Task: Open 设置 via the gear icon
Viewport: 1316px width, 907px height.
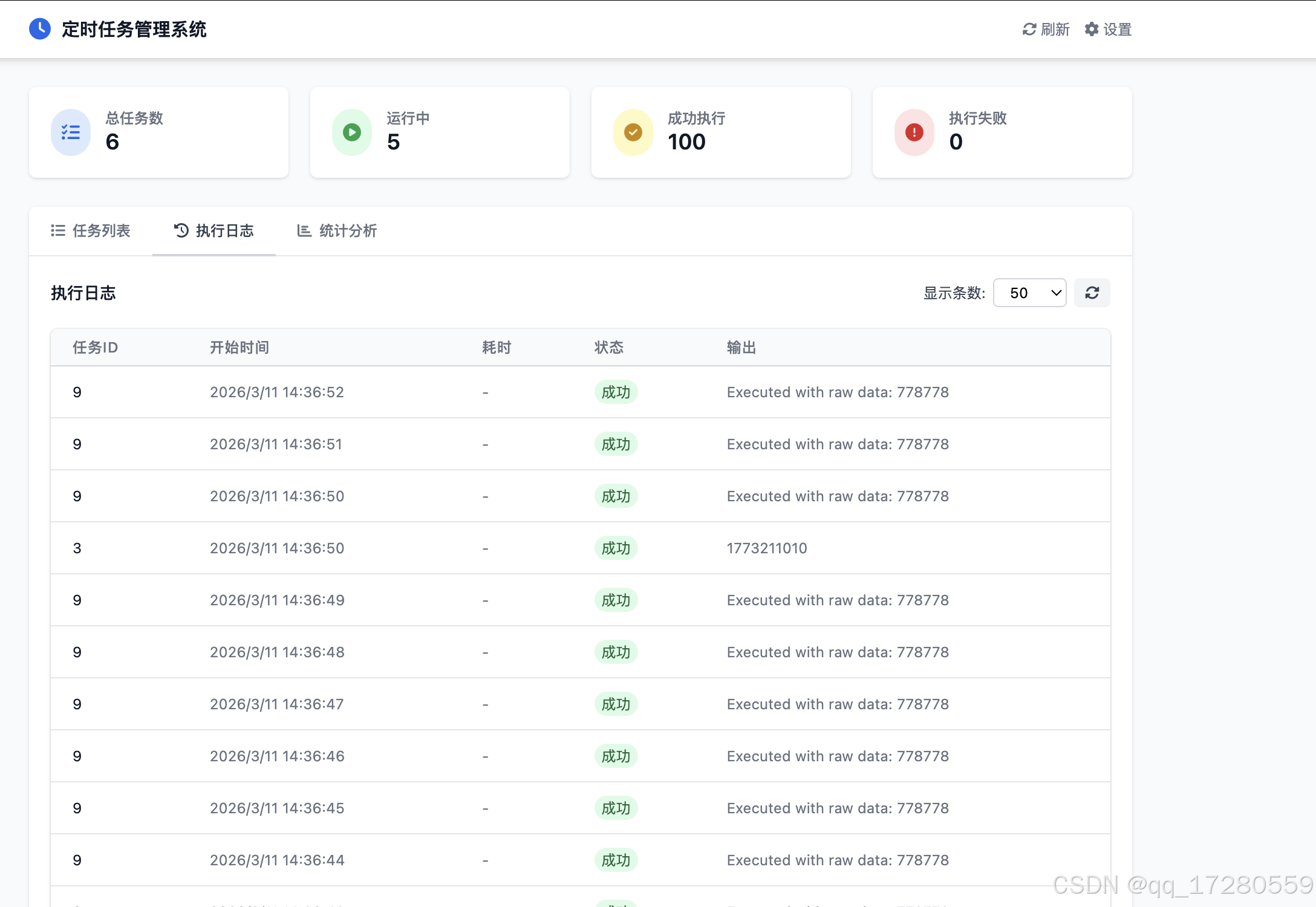Action: point(1091,29)
